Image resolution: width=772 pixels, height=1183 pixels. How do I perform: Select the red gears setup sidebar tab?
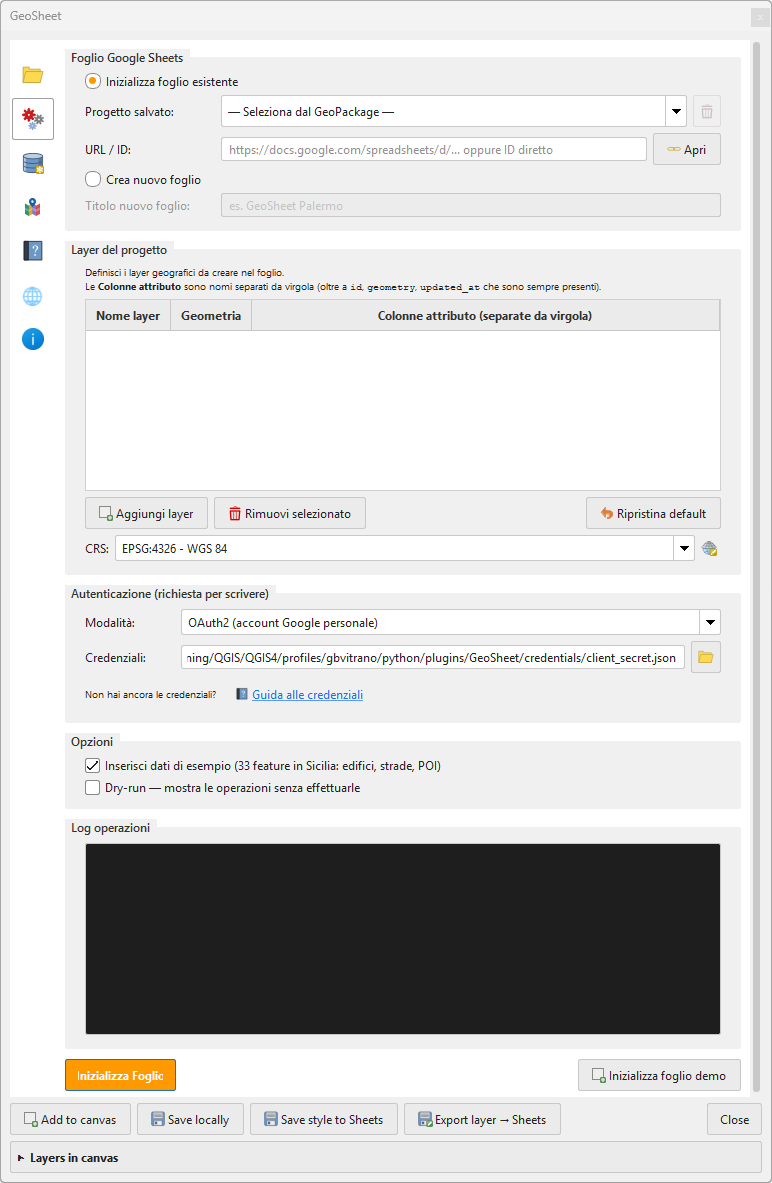(32, 119)
